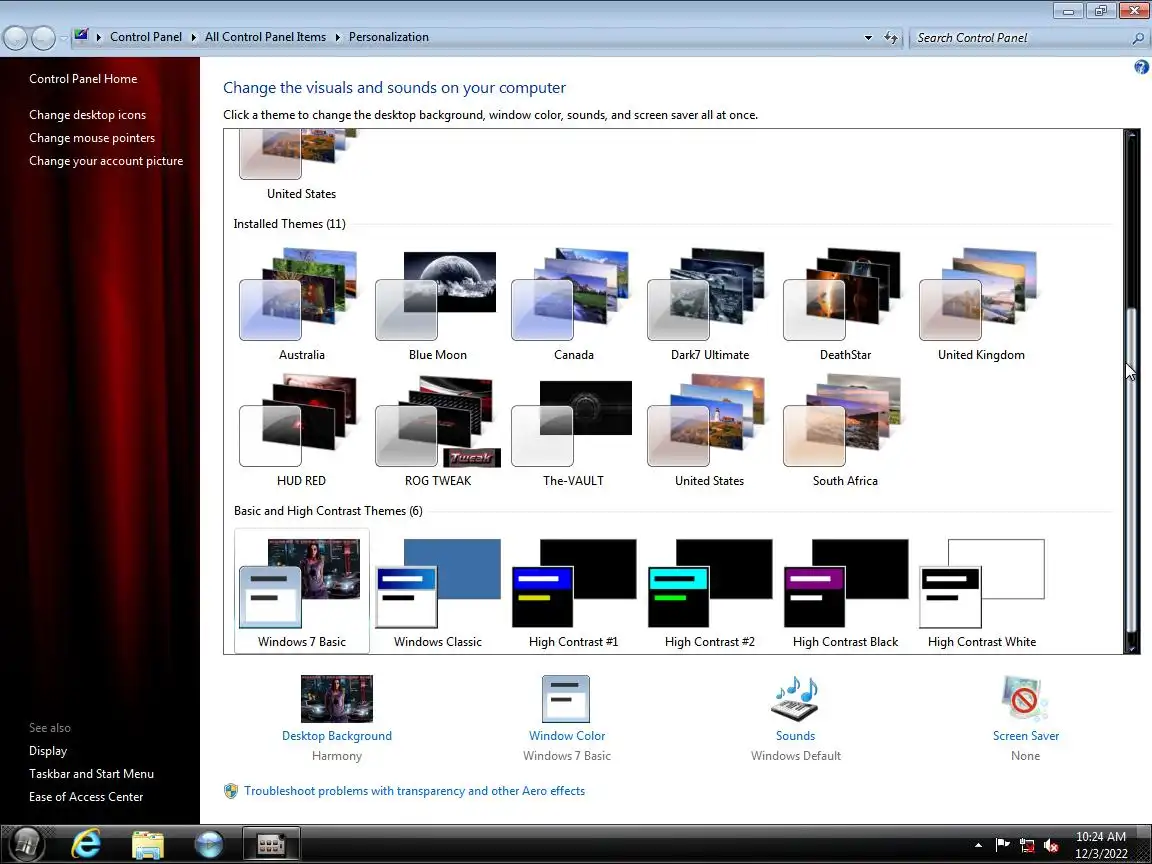This screenshot has width=1152, height=864.
Task: Go to Control Panel Home
Action: coord(83,79)
